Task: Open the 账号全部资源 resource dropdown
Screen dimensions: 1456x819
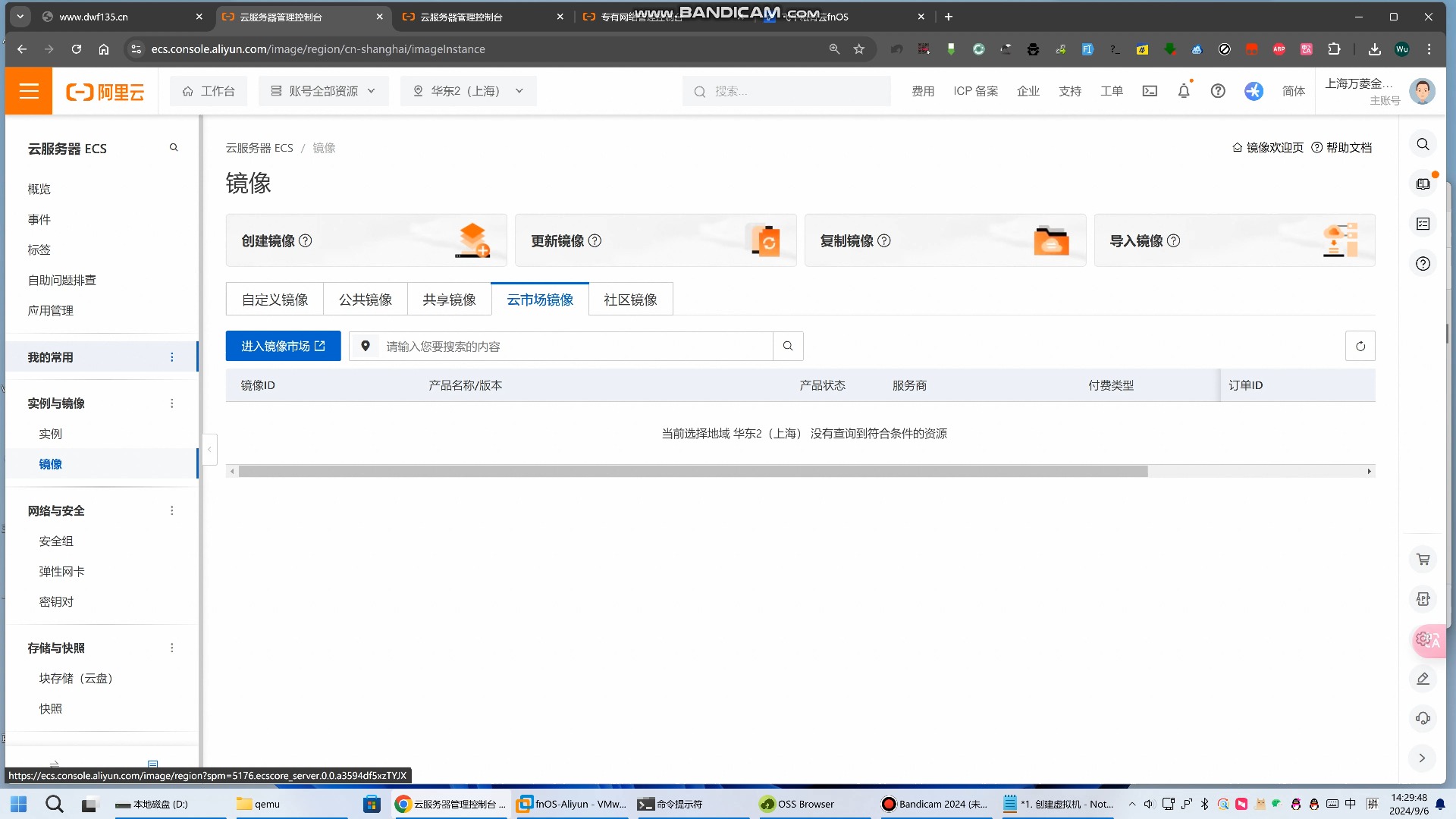Action: point(323,91)
